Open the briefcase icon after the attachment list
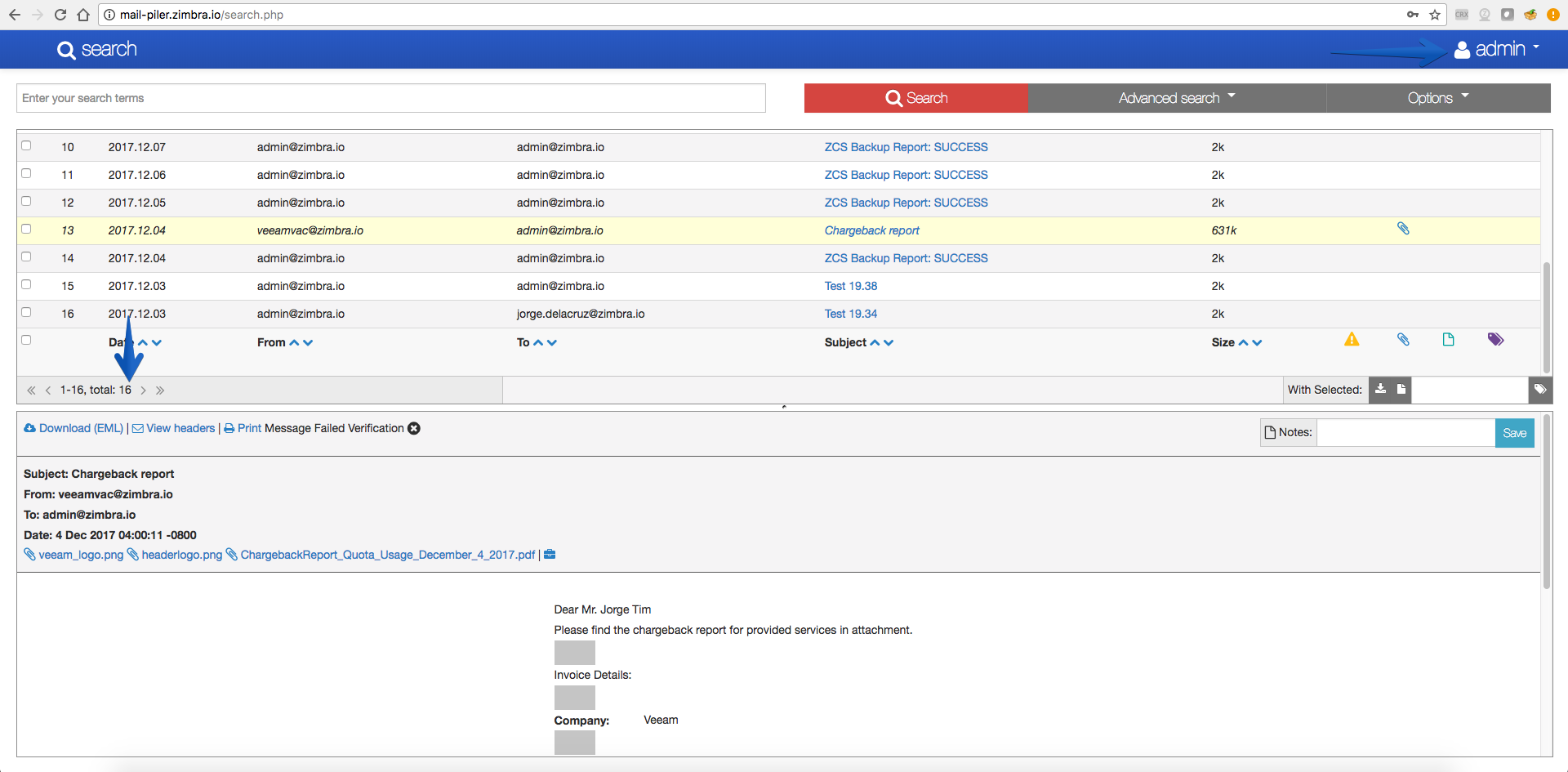The image size is (1568, 772). click(x=550, y=555)
